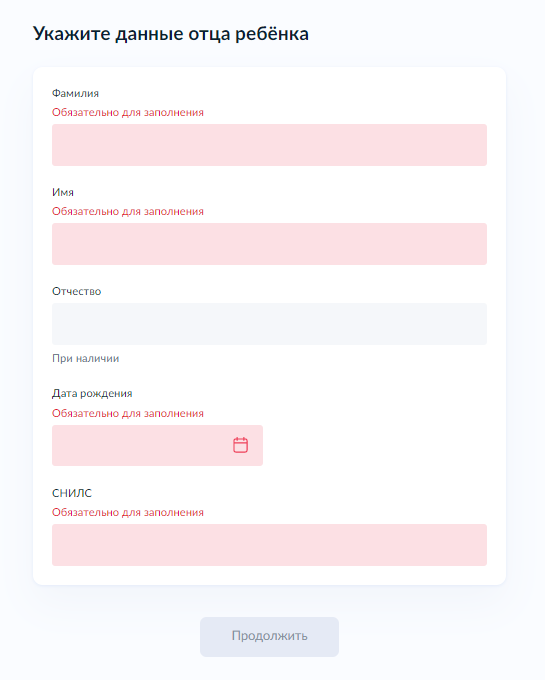Screen dimensions: 545x680
Task: Click the СНИЛС field label
Action: pyautogui.click(x=72, y=493)
